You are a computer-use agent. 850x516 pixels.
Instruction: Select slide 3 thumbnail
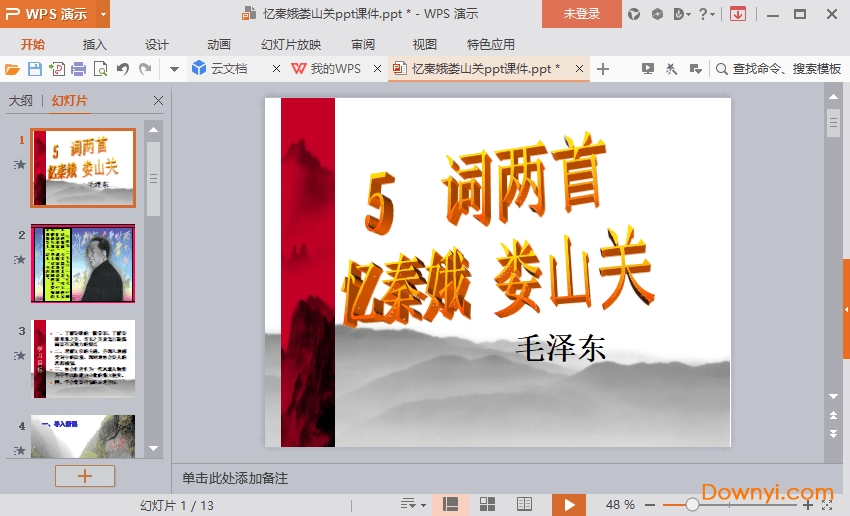pos(83,359)
